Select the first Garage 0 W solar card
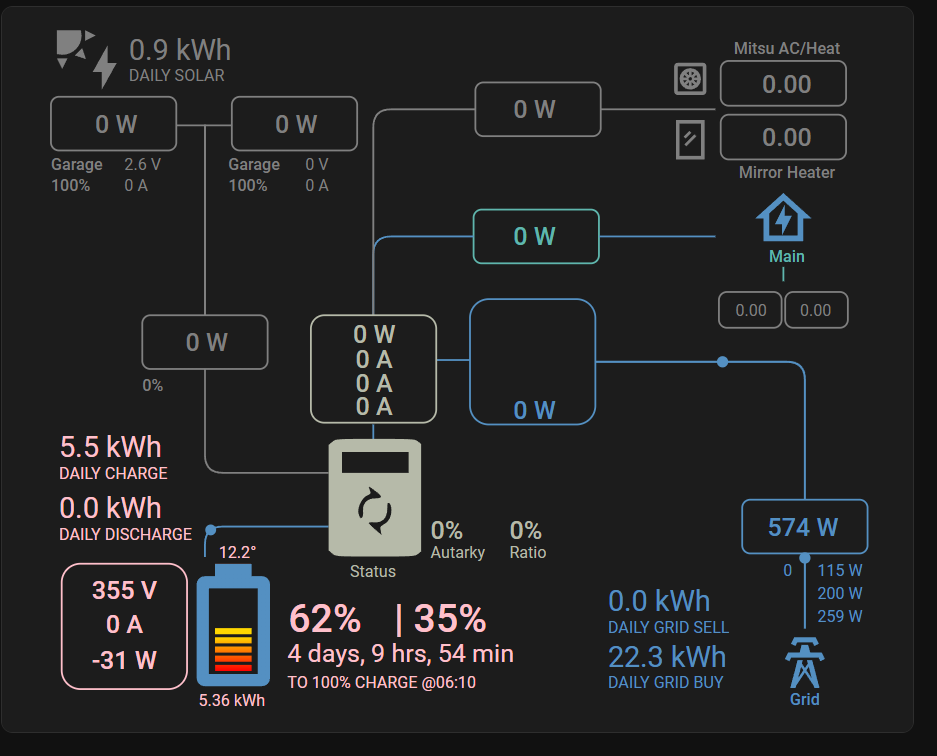Screen dimensions: 937x756 112,123
